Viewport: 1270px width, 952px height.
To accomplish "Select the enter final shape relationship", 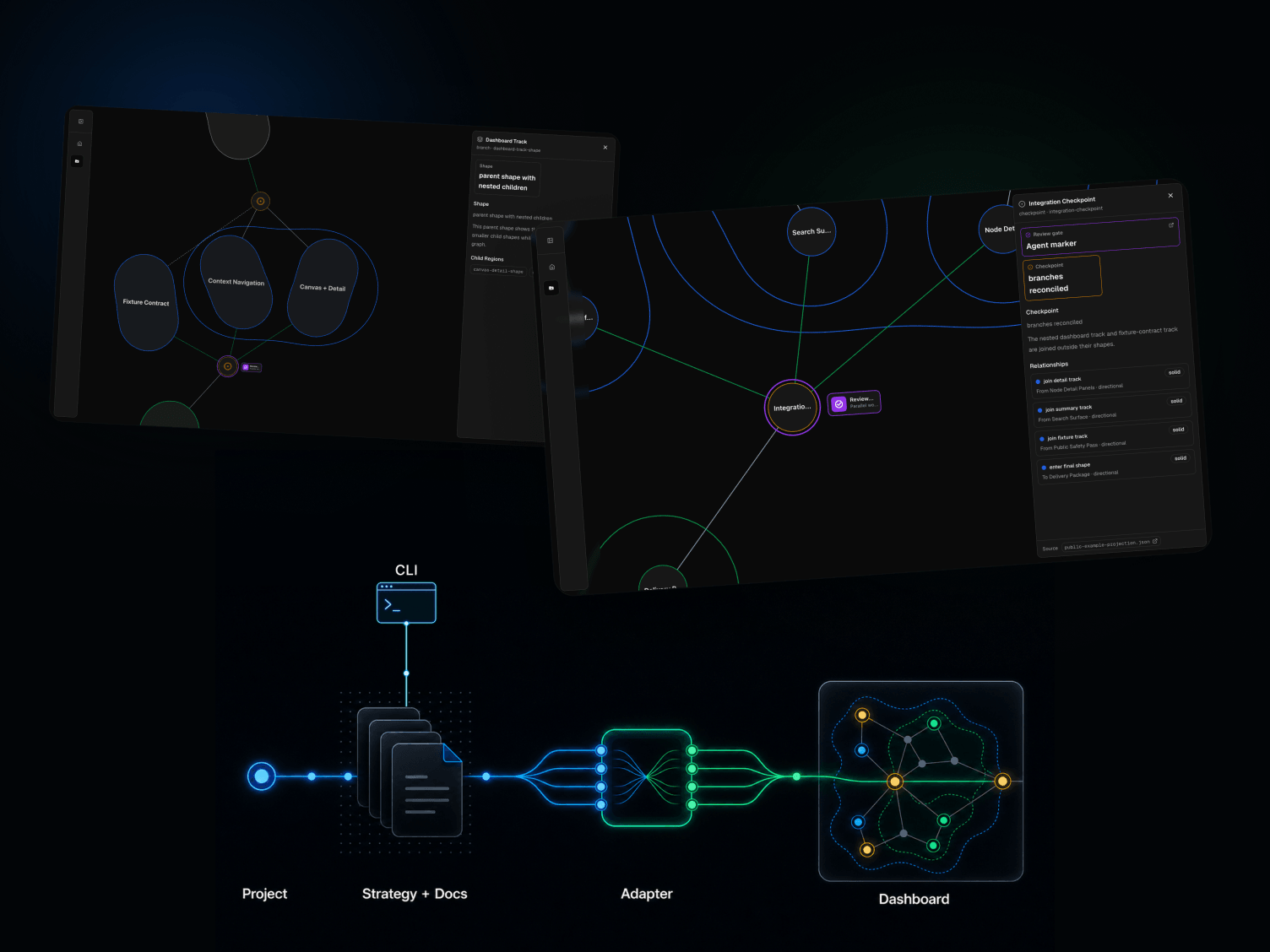I will [1116, 468].
